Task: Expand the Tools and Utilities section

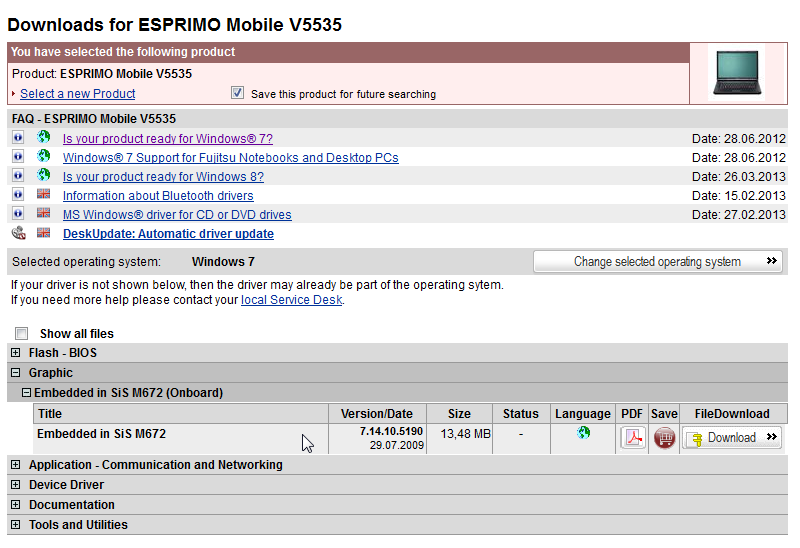Action: click(x=16, y=525)
